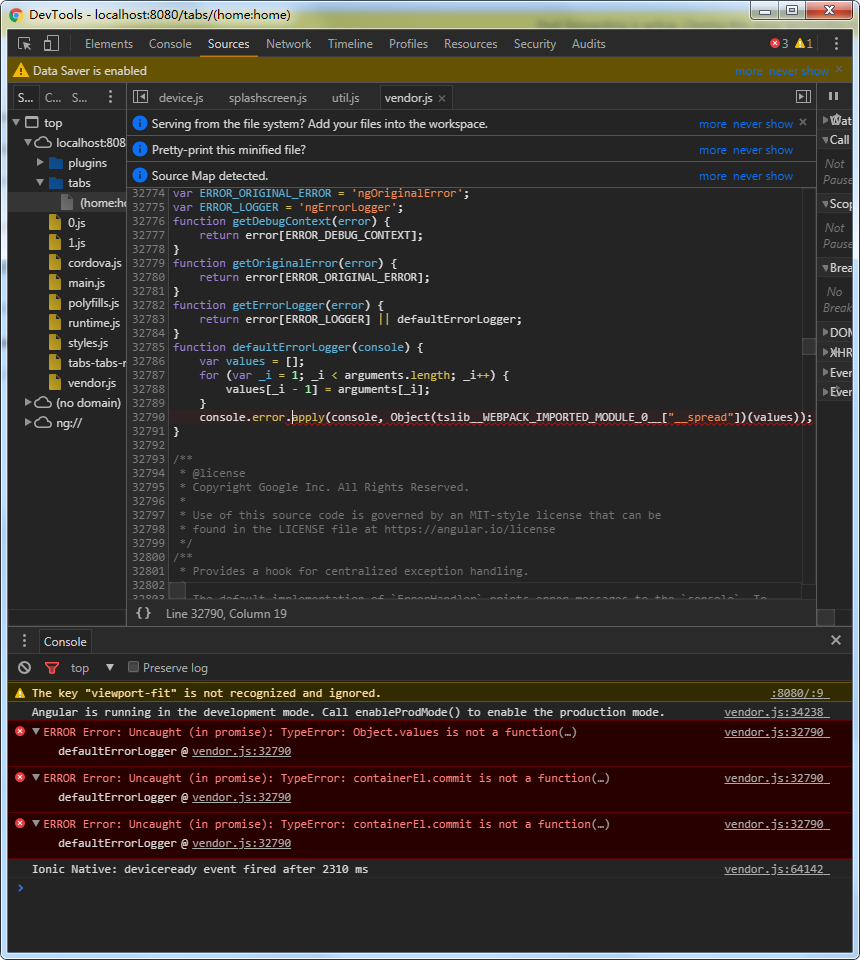
Task: Open the Audits panel tab
Action: point(588,43)
